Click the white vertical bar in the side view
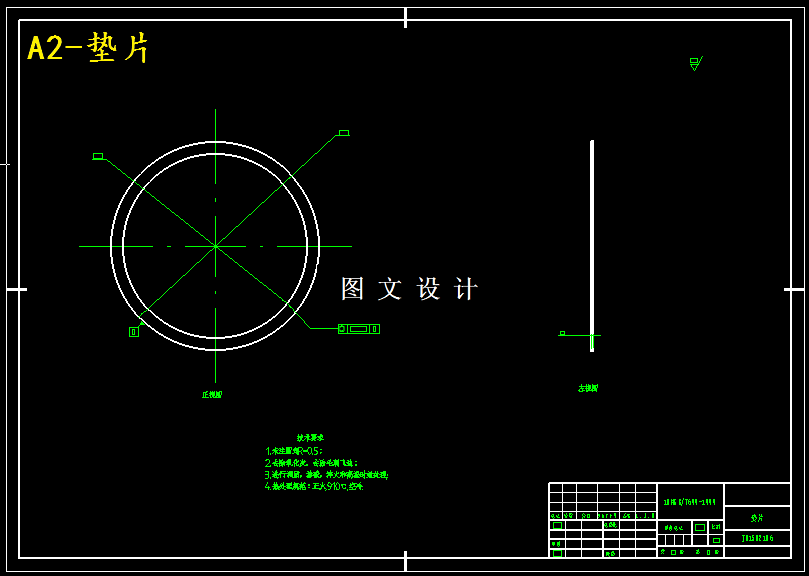Viewport: 809px width, 576px height. [x=592, y=246]
